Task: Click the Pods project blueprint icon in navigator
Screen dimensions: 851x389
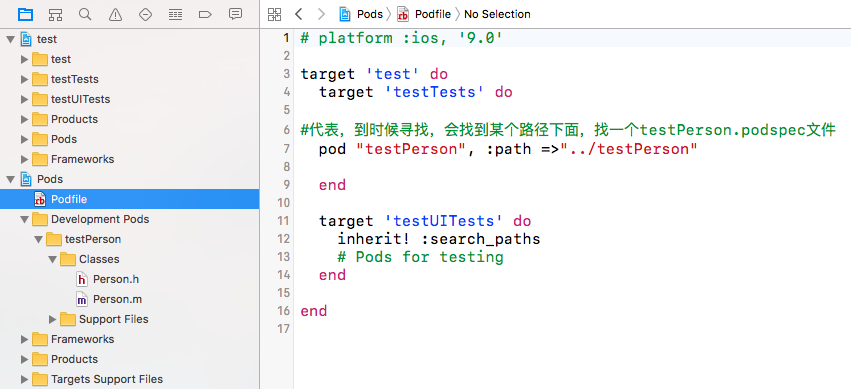Action: point(26,179)
